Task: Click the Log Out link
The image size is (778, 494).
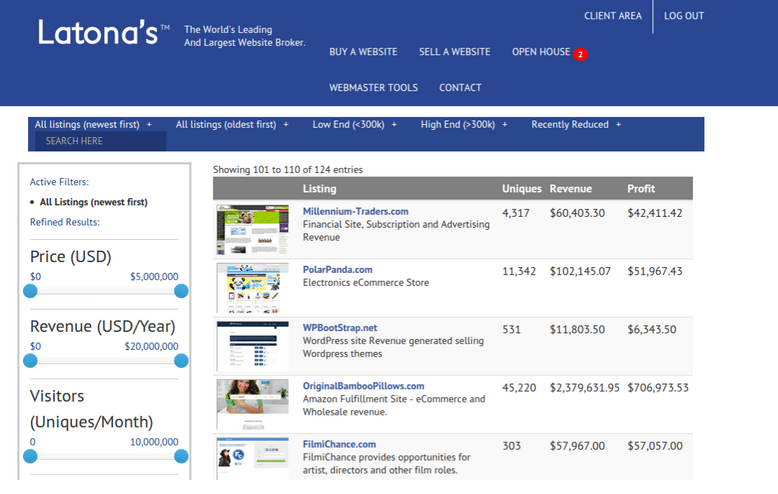Action: pos(684,16)
